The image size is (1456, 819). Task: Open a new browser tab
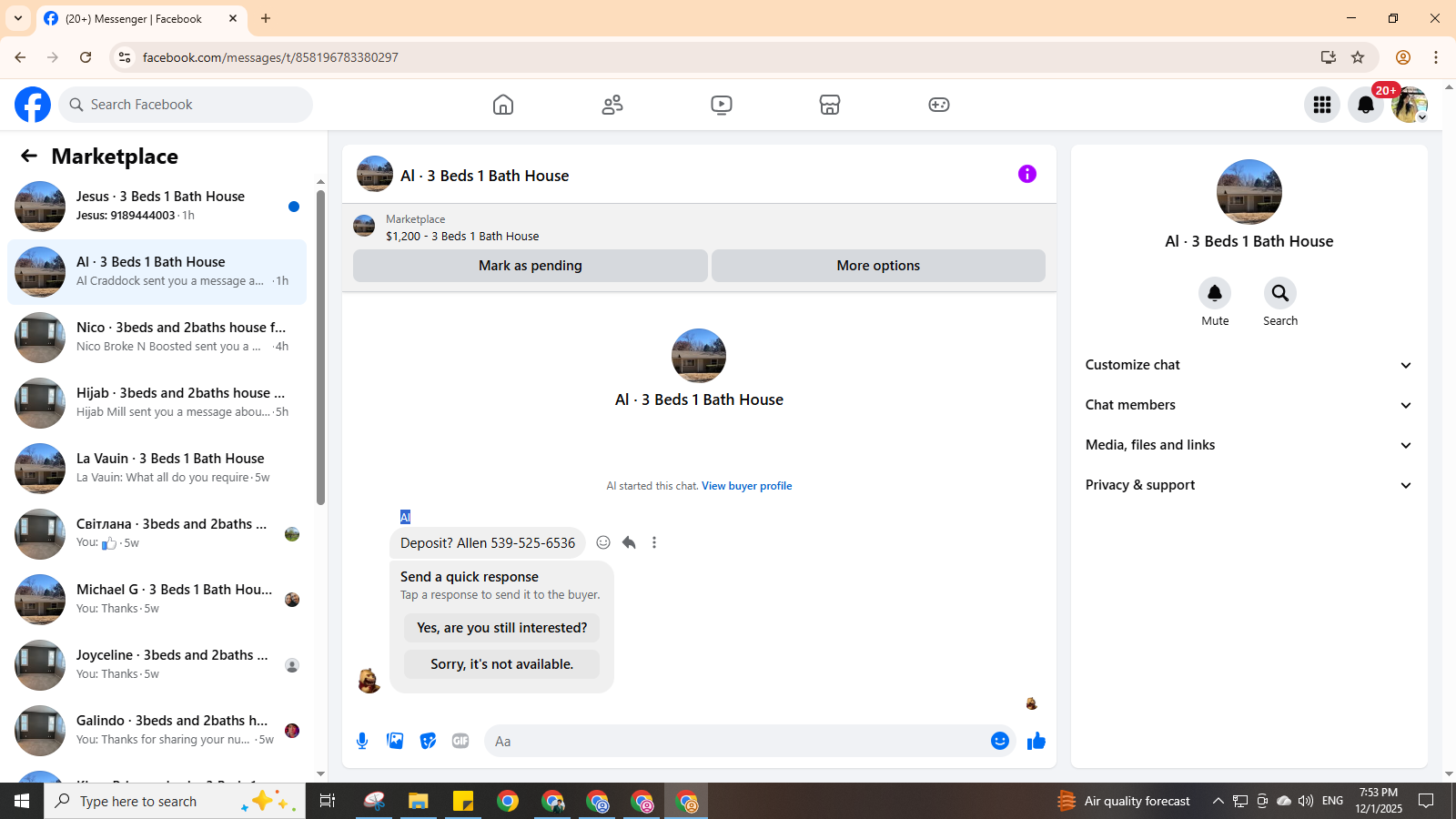pos(266,18)
